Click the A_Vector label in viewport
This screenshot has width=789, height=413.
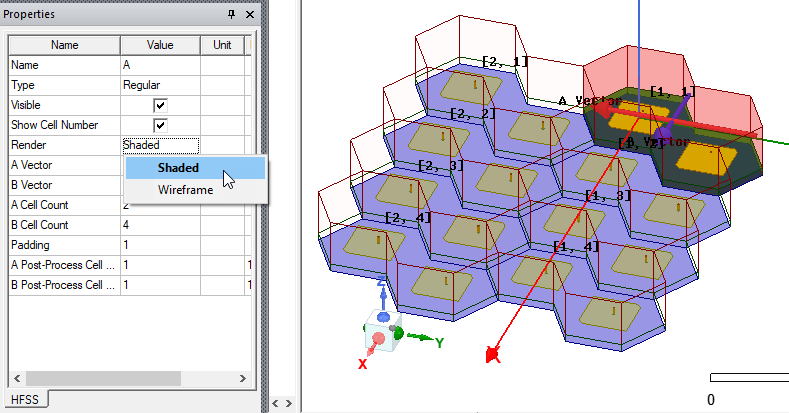click(x=590, y=101)
